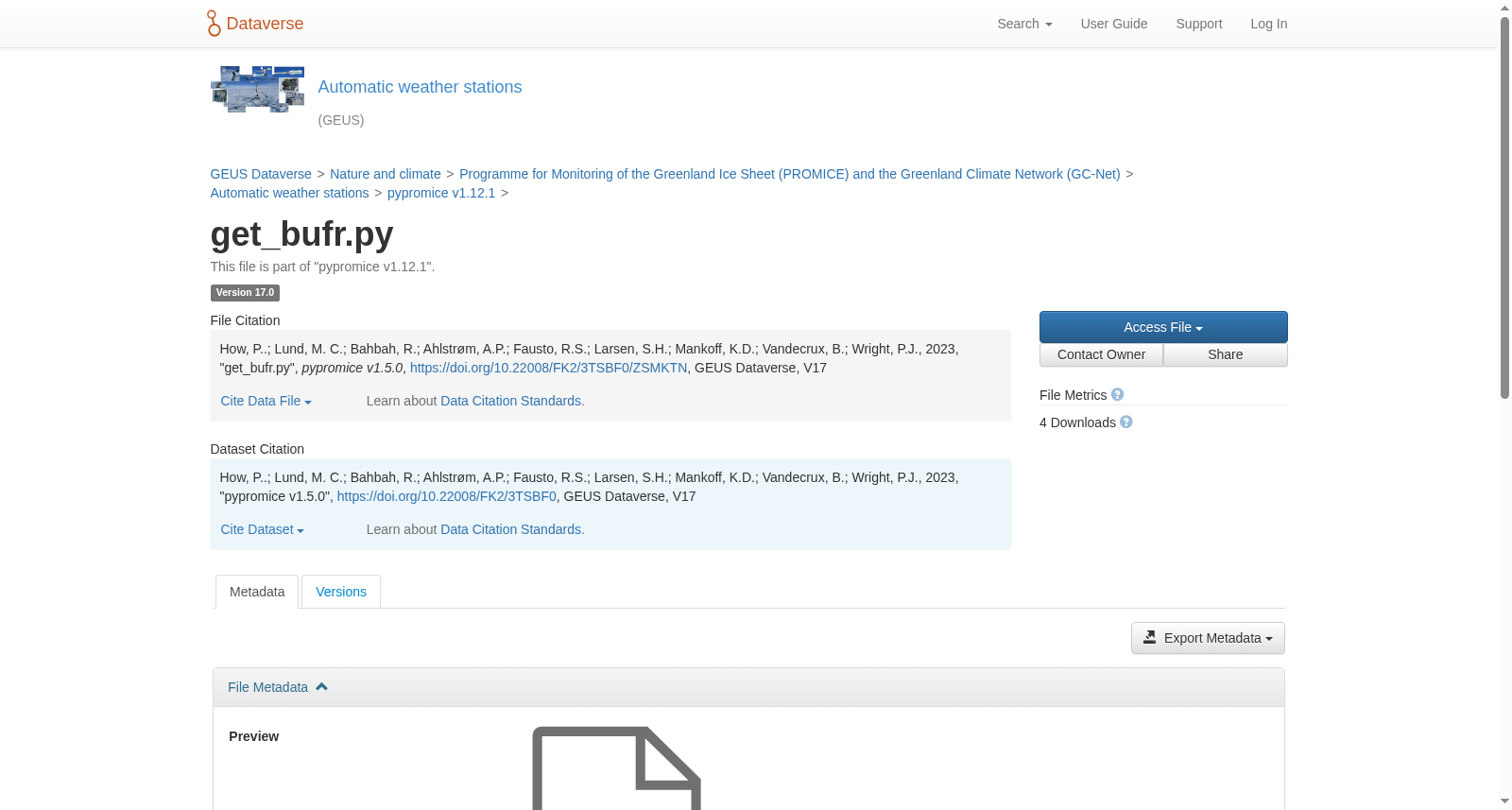Open the Automatic weather stations thumbnail
Screen dimensions: 1512x810
click(x=257, y=90)
